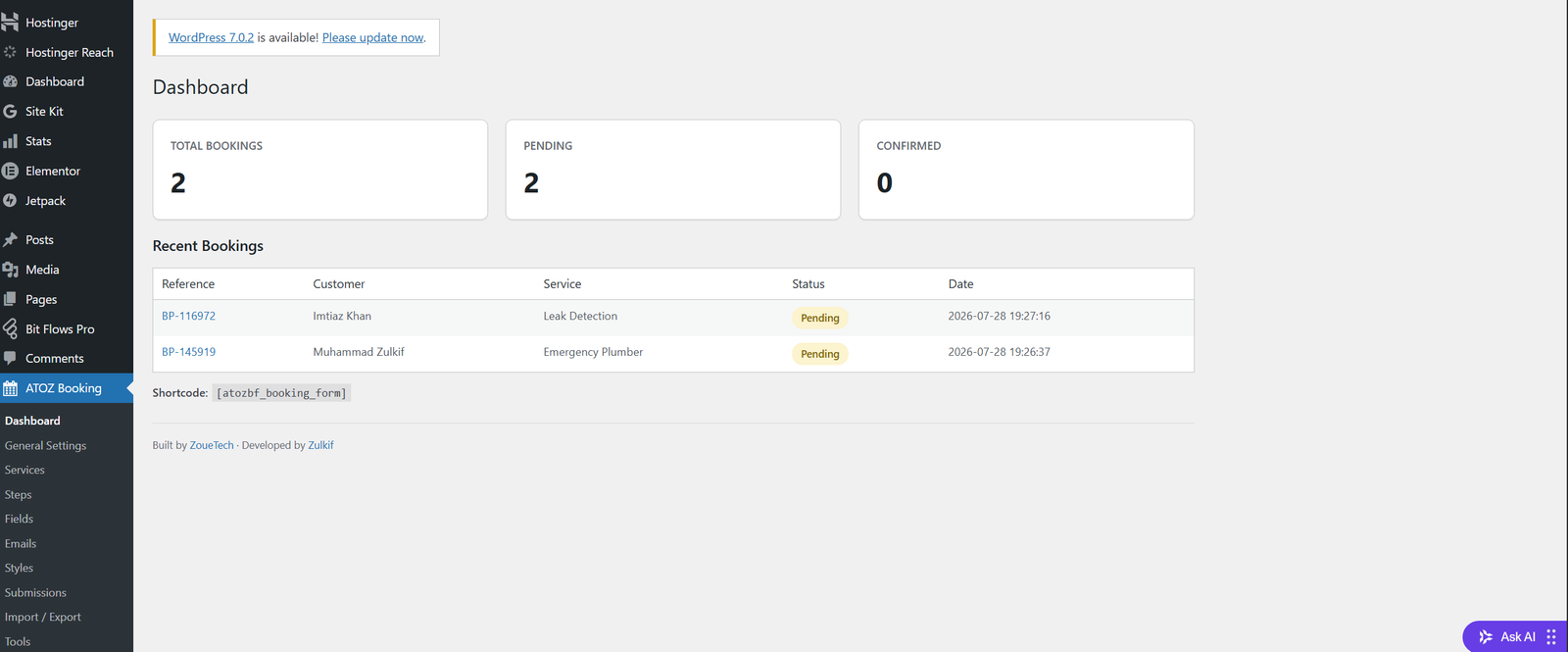Click the Hostinger logo icon
The image size is (1568, 652).
(10, 23)
